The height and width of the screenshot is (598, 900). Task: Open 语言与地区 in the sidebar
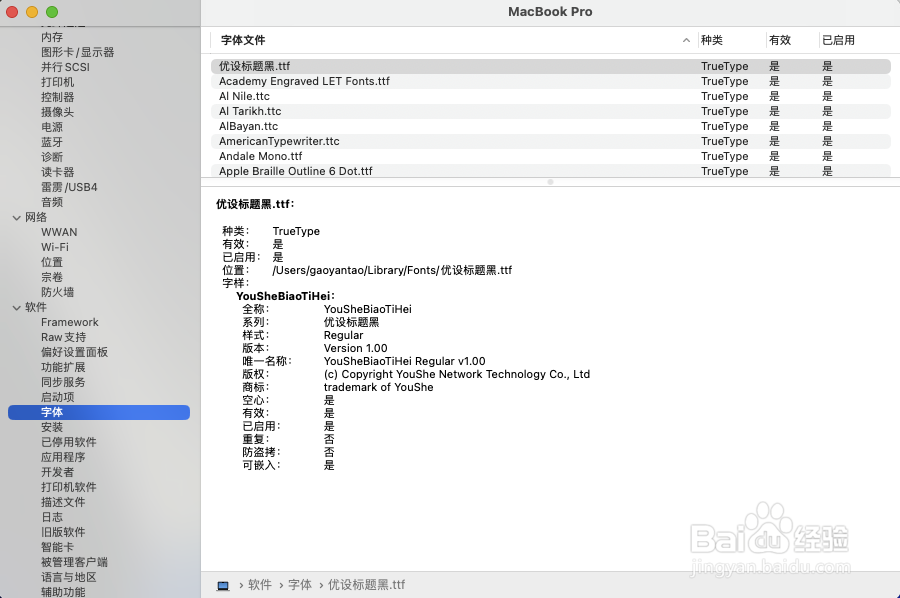click(x=69, y=577)
